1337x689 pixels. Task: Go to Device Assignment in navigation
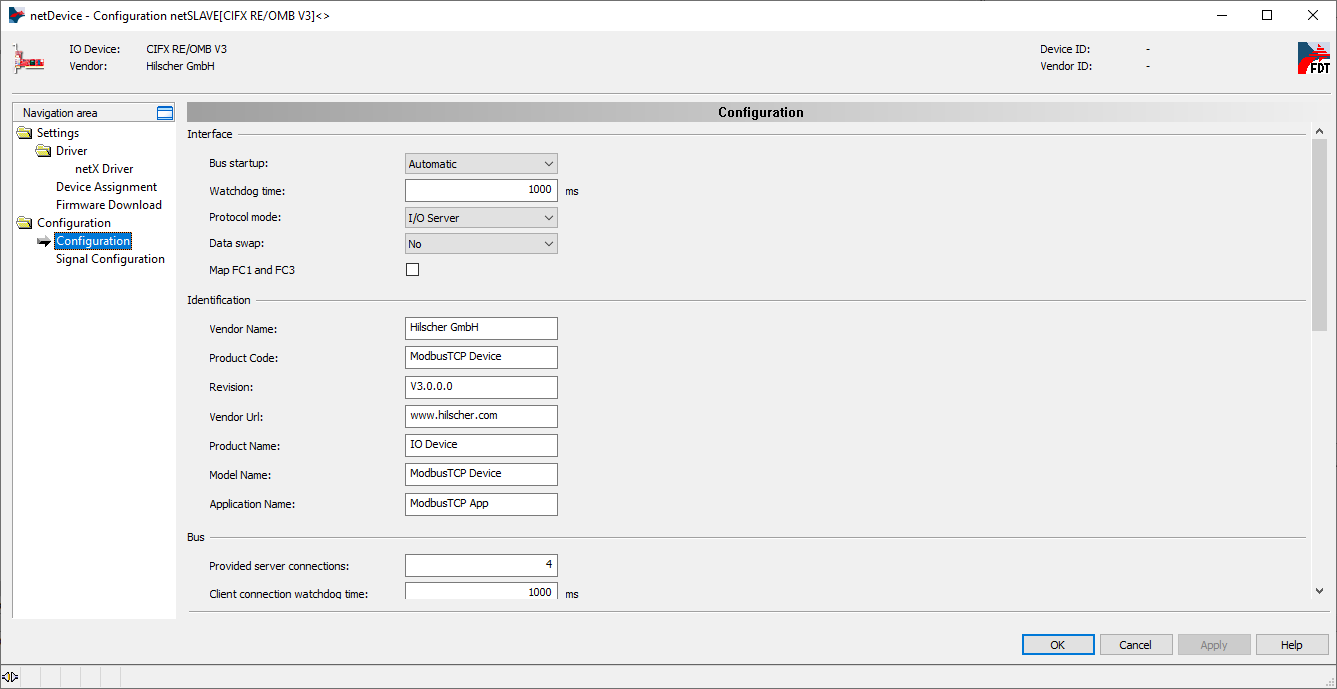click(x=106, y=187)
